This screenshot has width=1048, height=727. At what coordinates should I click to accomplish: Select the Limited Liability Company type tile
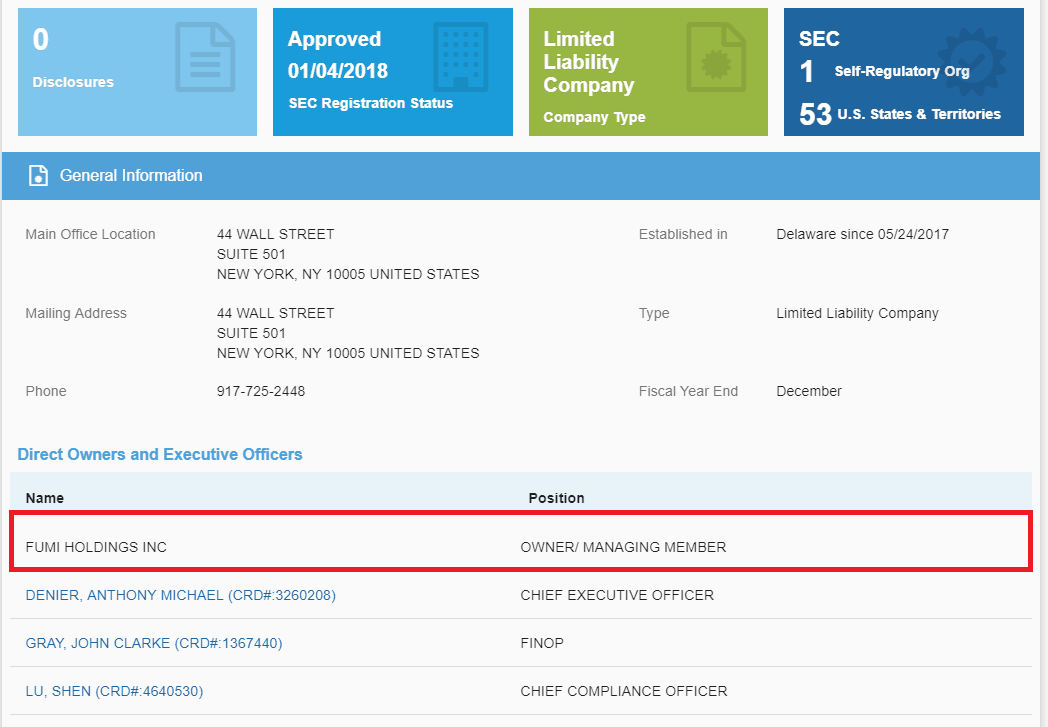click(620, 72)
